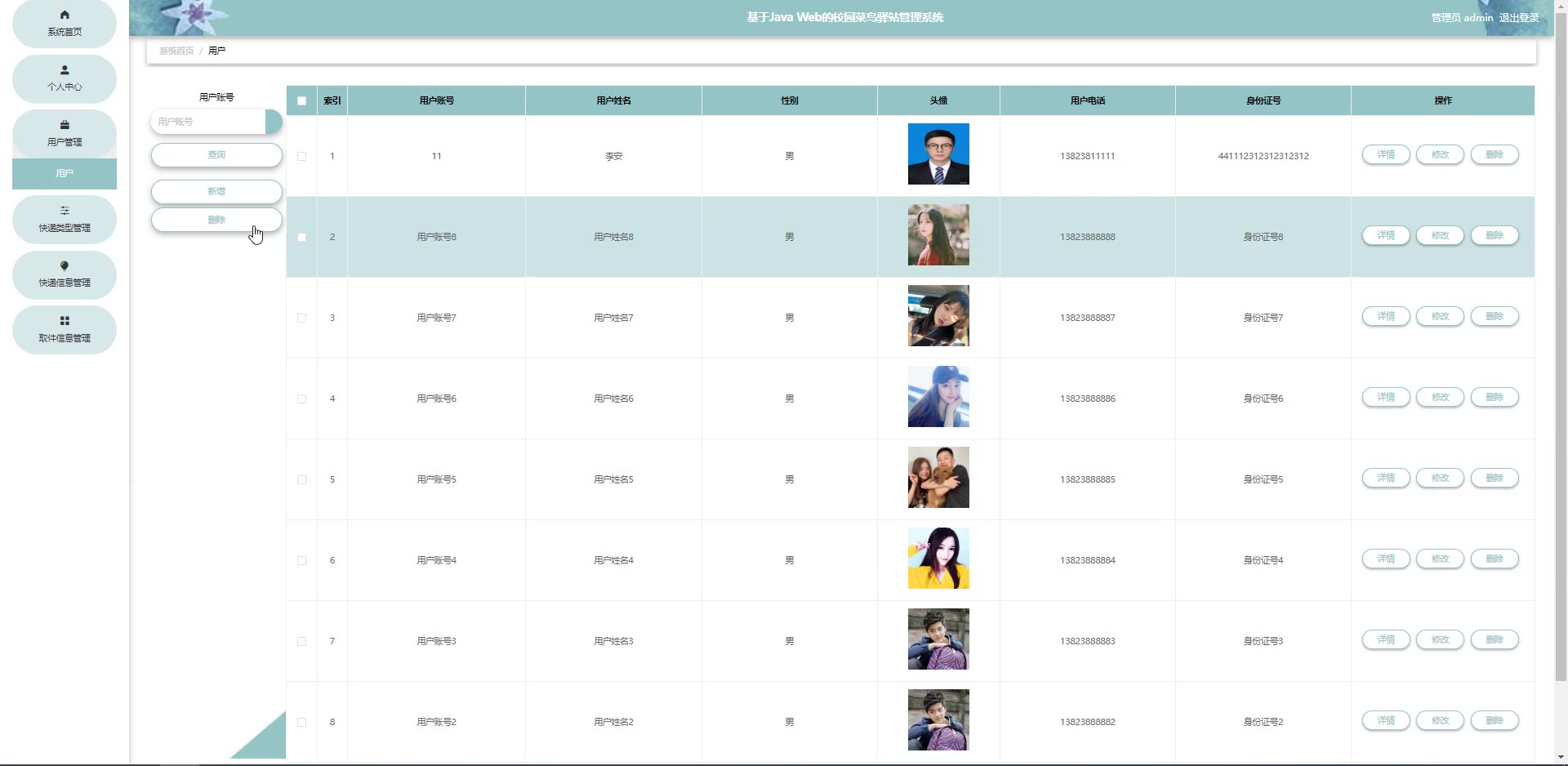Open avatar image of 用户姓名3

pyautogui.click(x=938, y=639)
